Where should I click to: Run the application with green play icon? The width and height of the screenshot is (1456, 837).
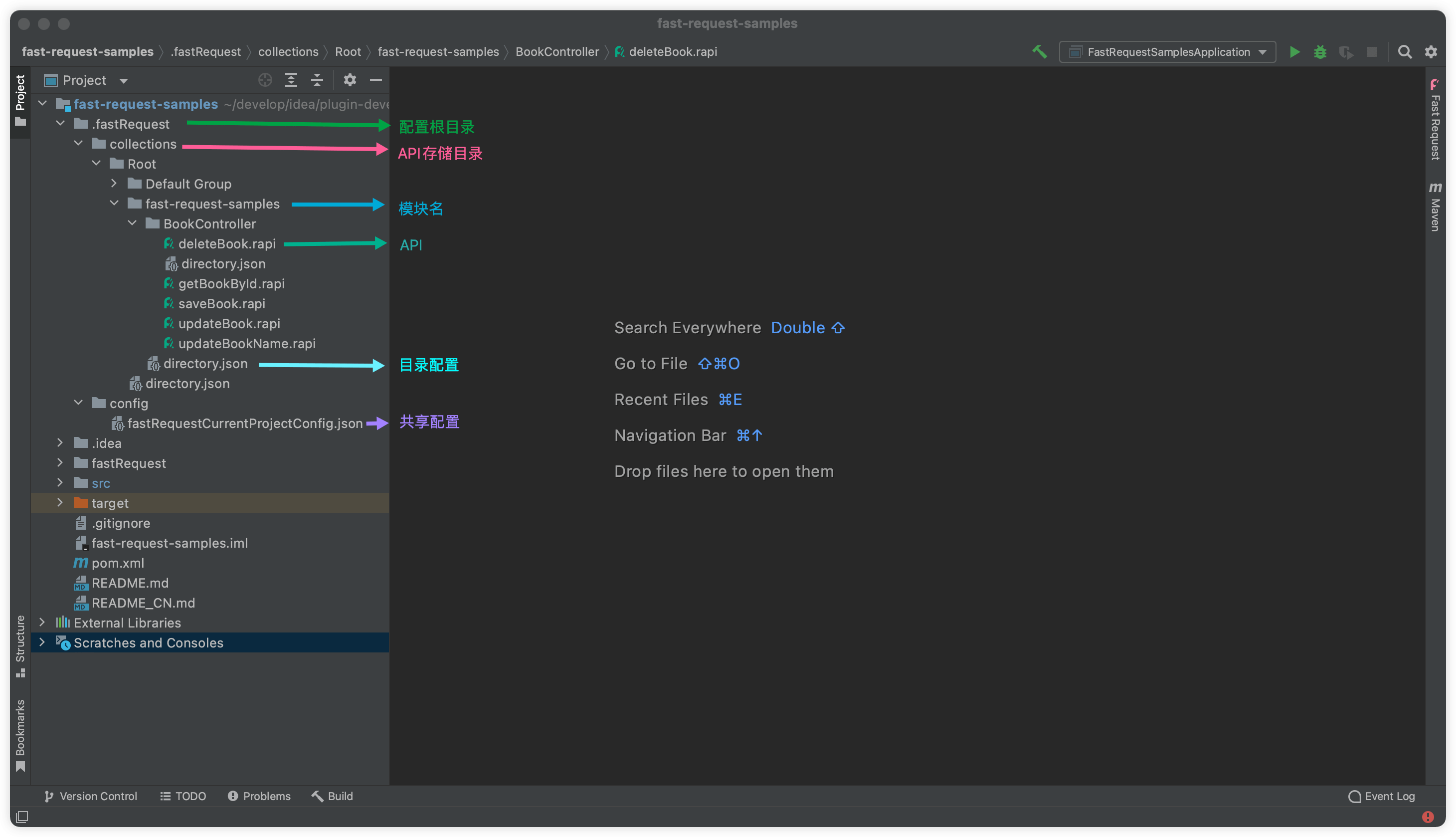(x=1294, y=52)
